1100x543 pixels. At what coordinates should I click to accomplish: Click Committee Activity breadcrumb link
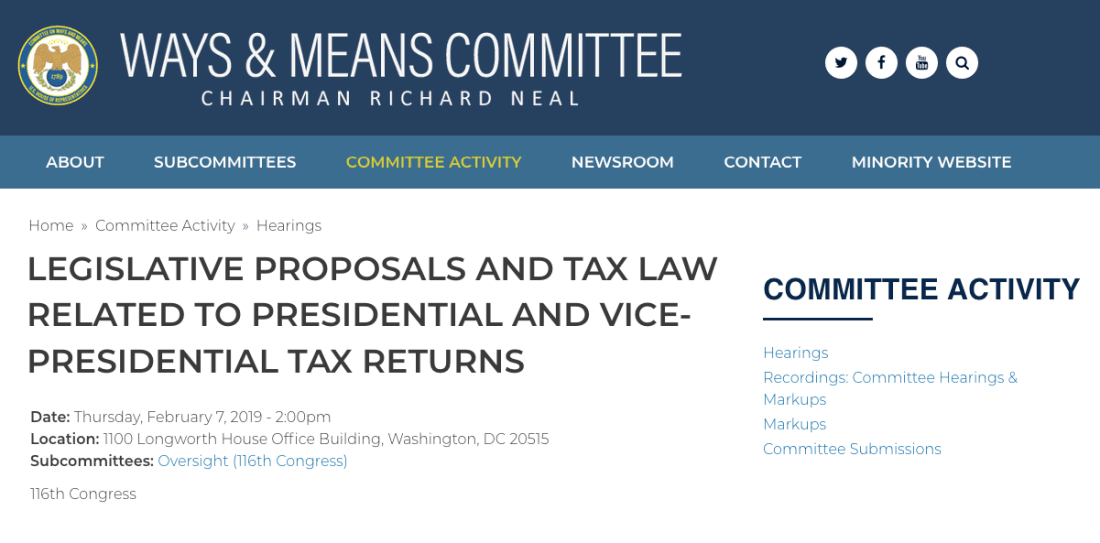(165, 226)
